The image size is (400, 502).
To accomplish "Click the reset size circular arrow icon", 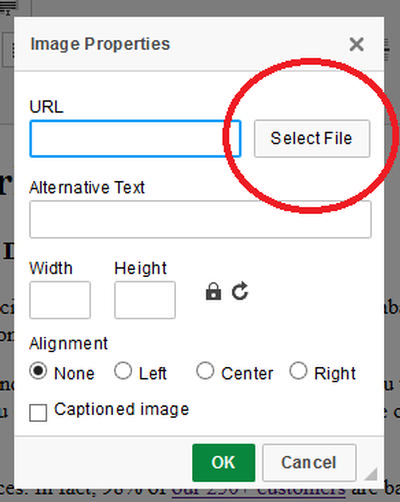I will [240, 291].
